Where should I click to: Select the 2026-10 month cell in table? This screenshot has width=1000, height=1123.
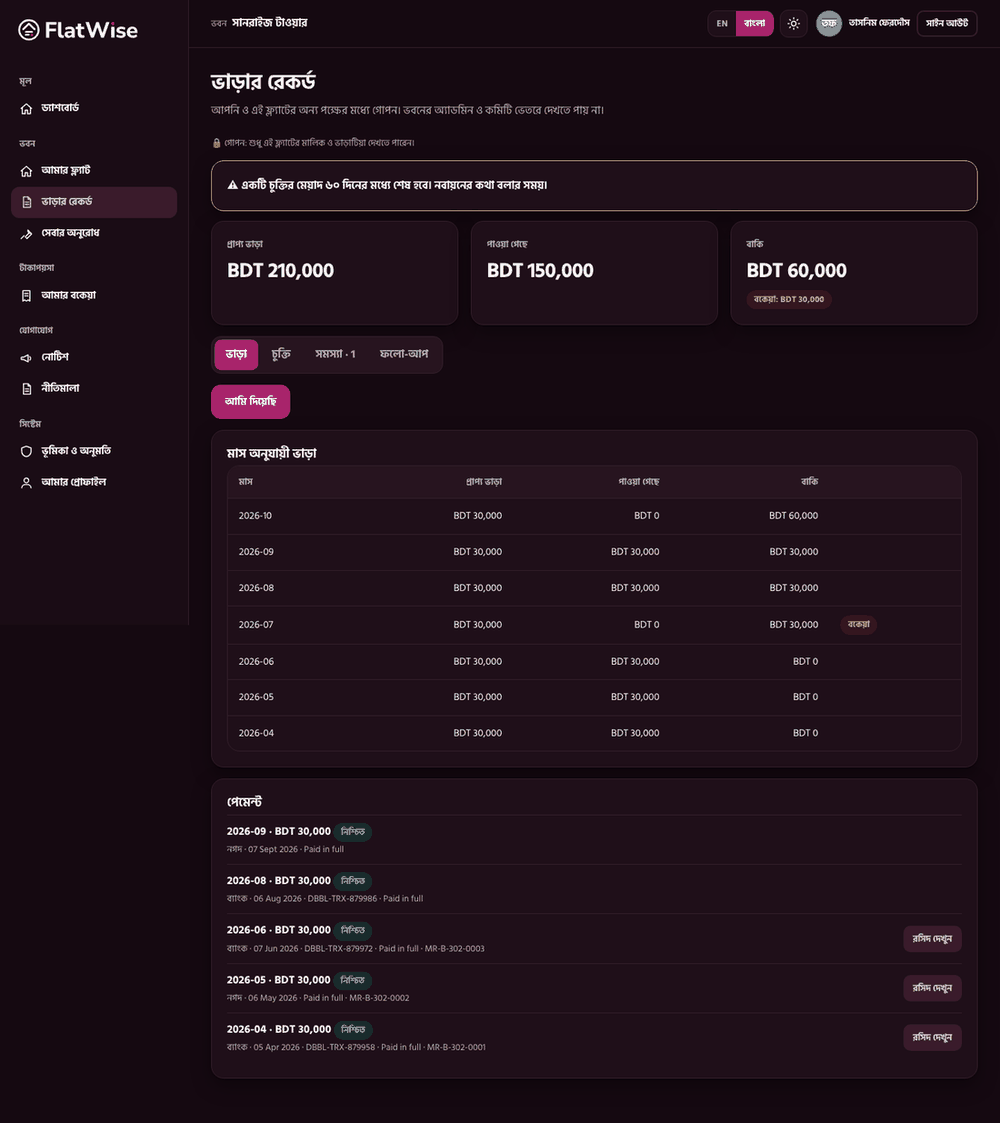[255, 516]
